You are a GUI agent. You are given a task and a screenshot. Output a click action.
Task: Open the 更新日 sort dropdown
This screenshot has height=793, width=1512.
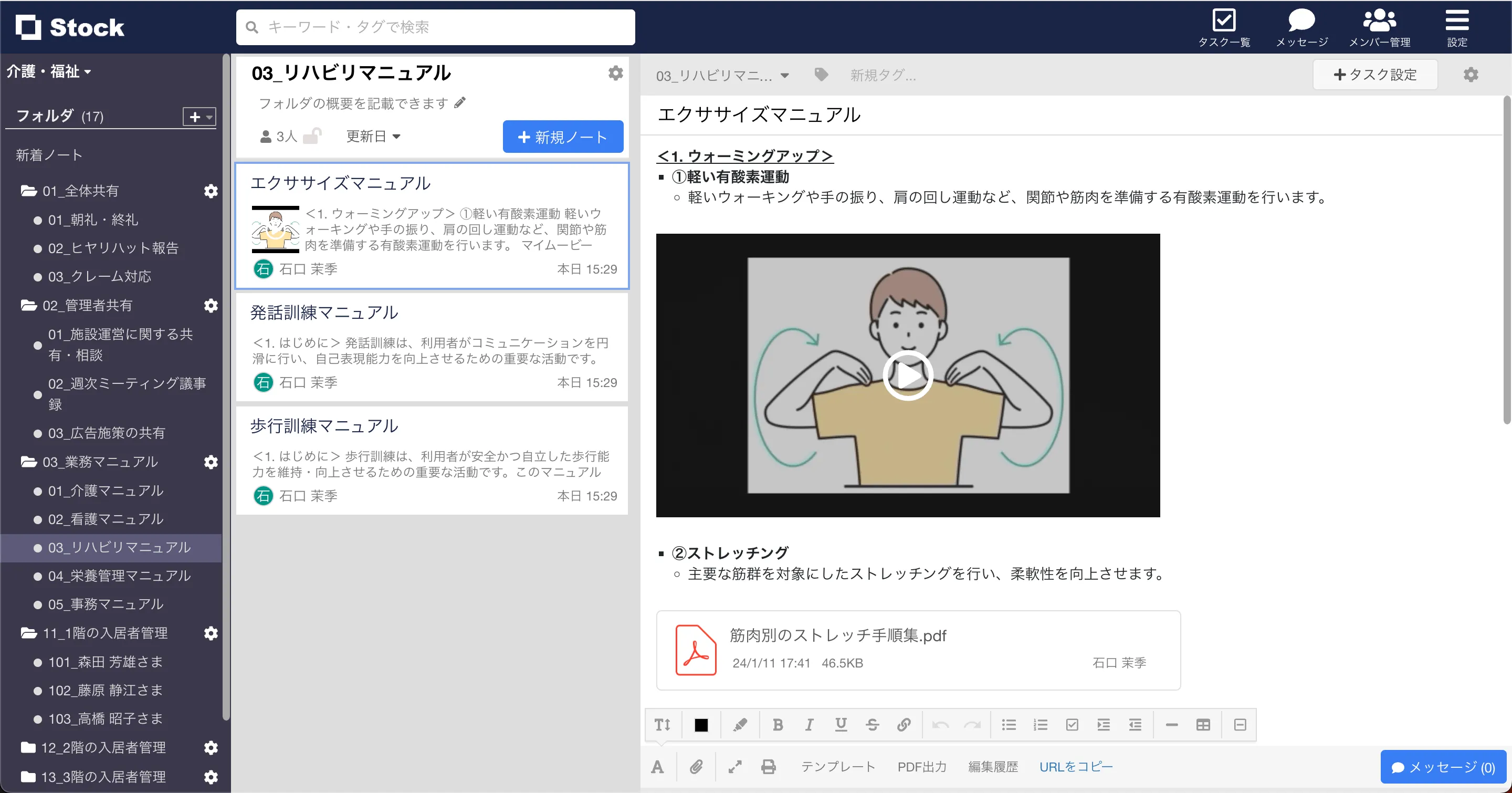coord(373,136)
